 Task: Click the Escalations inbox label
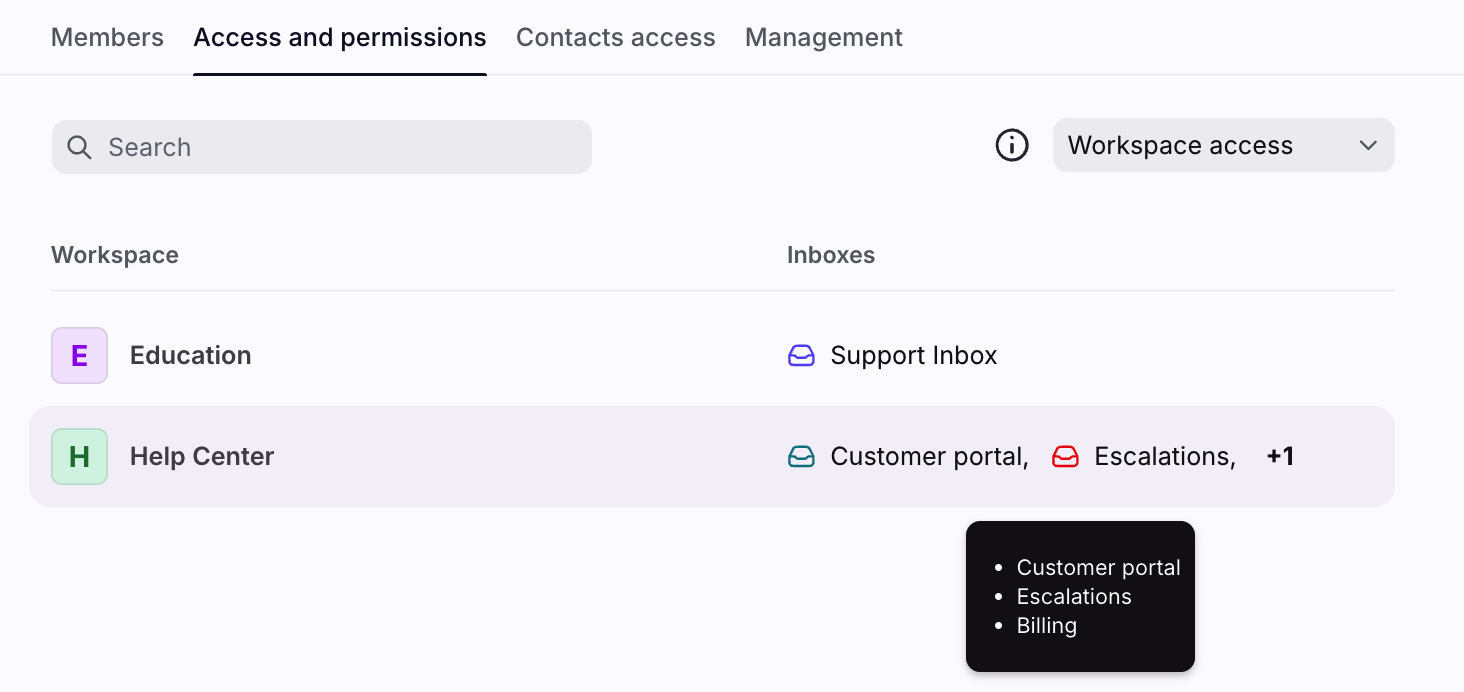(x=1163, y=457)
